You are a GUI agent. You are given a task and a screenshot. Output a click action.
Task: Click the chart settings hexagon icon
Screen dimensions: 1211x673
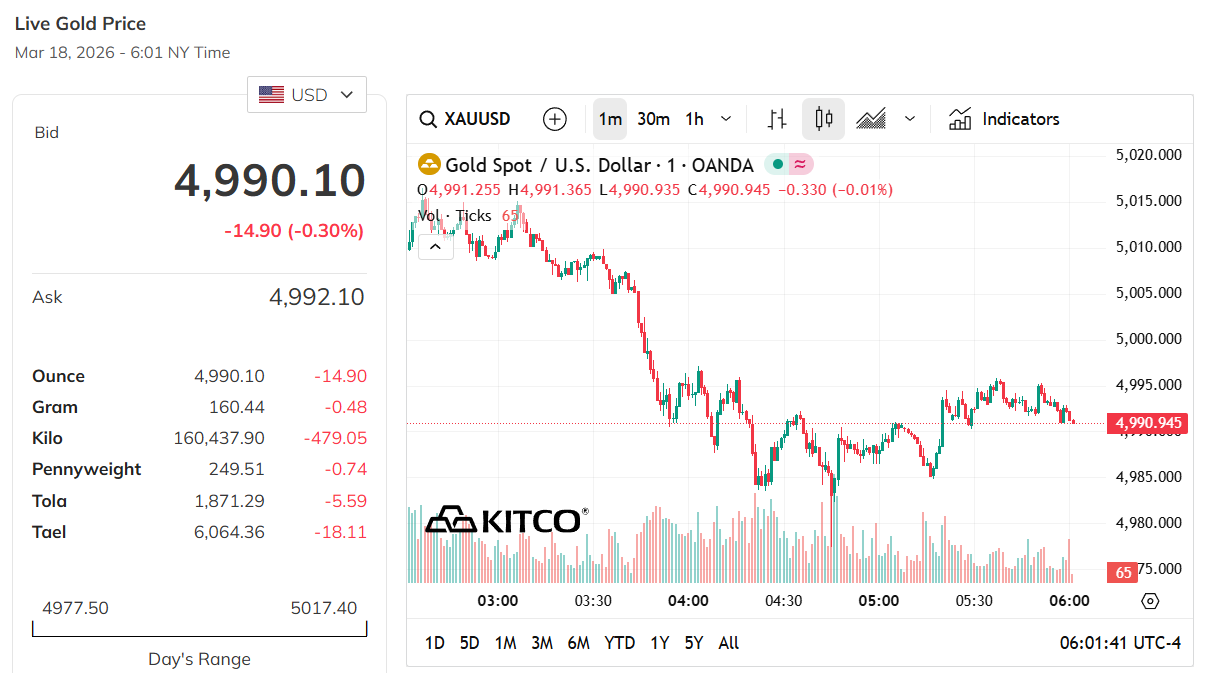(1150, 601)
